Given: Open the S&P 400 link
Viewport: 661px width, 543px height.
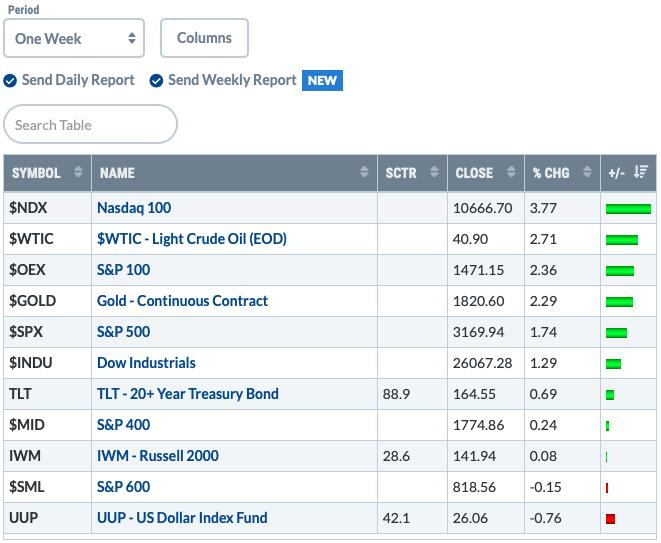Looking at the screenshot, I should click(124, 425).
